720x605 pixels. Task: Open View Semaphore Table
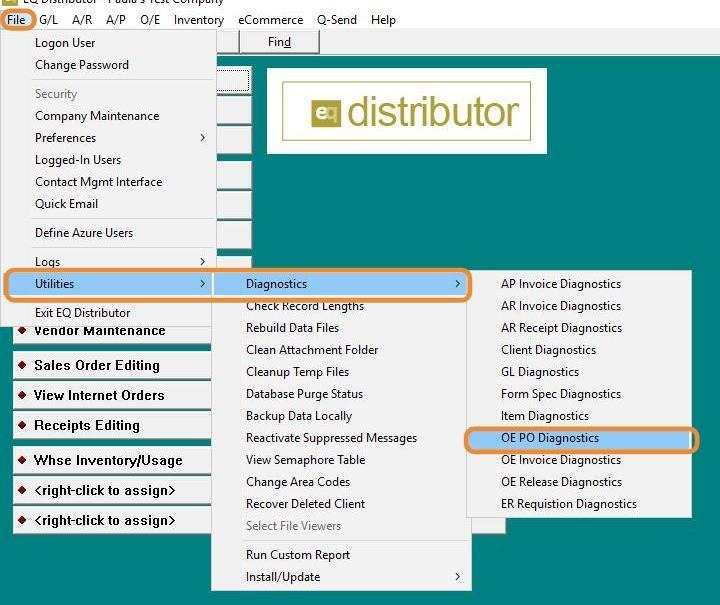(x=341, y=460)
